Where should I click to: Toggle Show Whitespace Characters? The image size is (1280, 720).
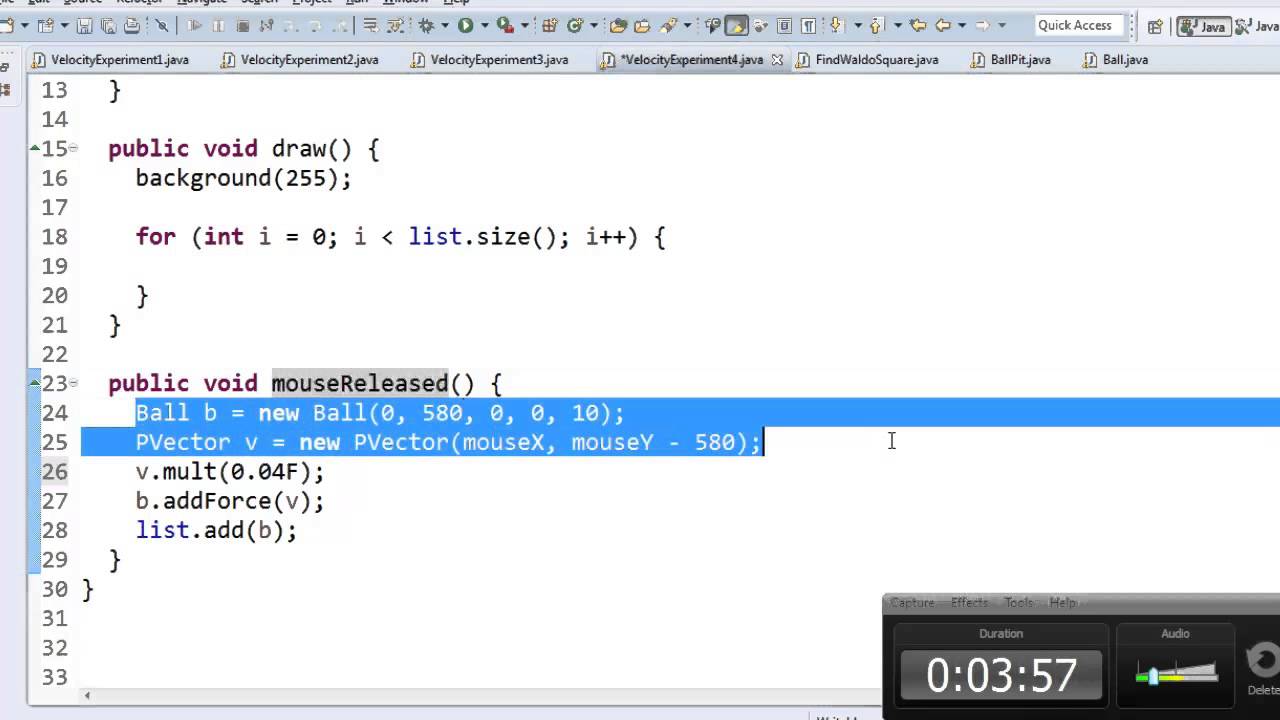point(808,25)
